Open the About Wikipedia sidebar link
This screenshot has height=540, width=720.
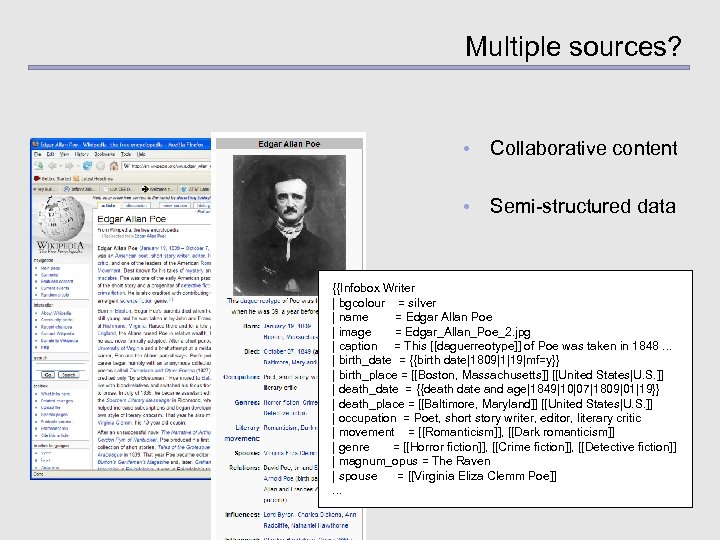click(56, 313)
